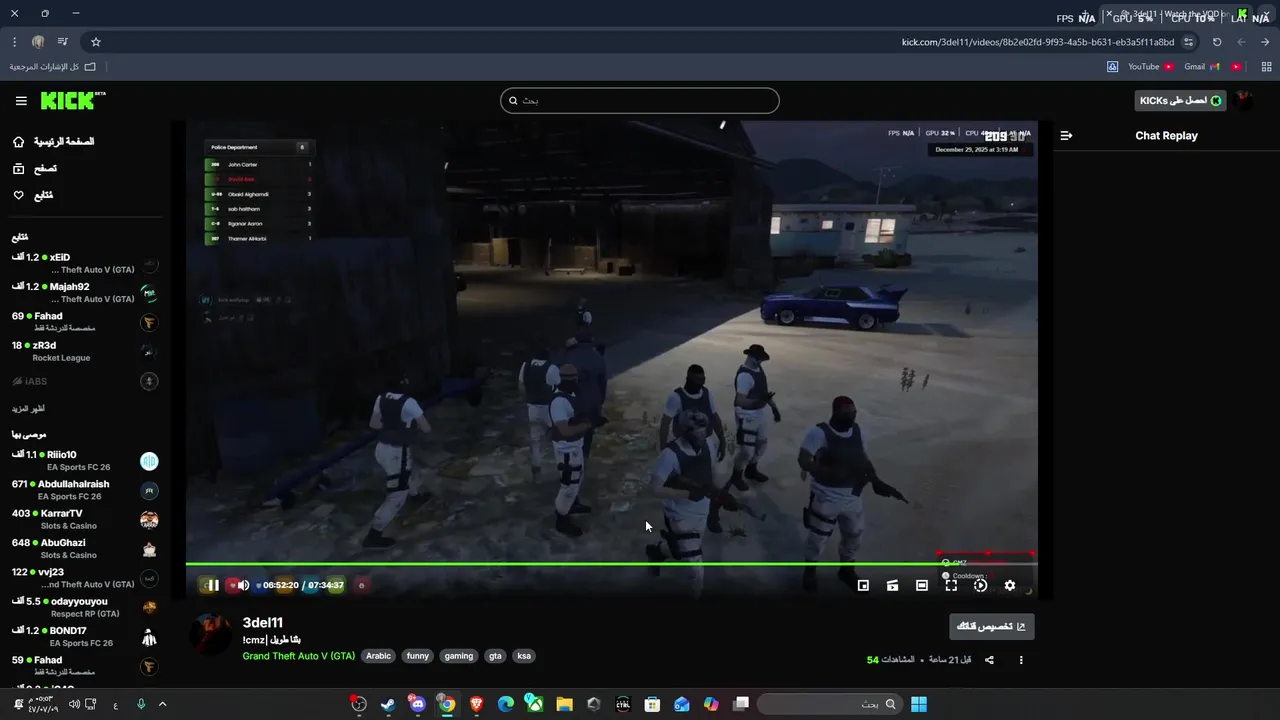The width and height of the screenshot is (1280, 720).
Task: Open the YouTube bookmark
Action: 1150,67
